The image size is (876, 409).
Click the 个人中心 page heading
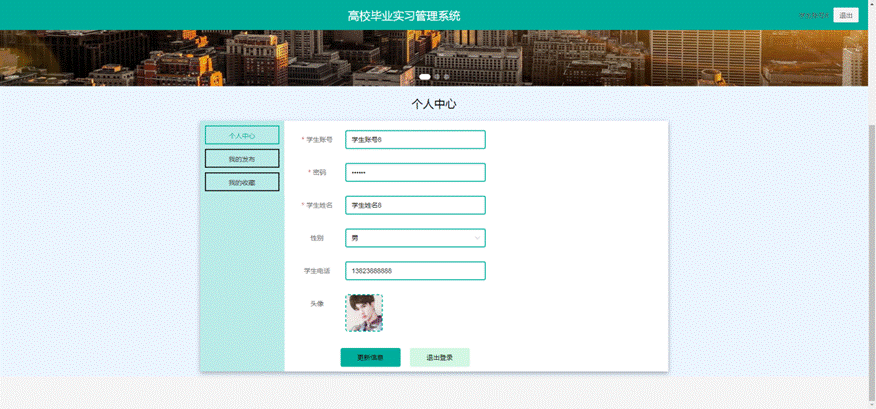[434, 104]
